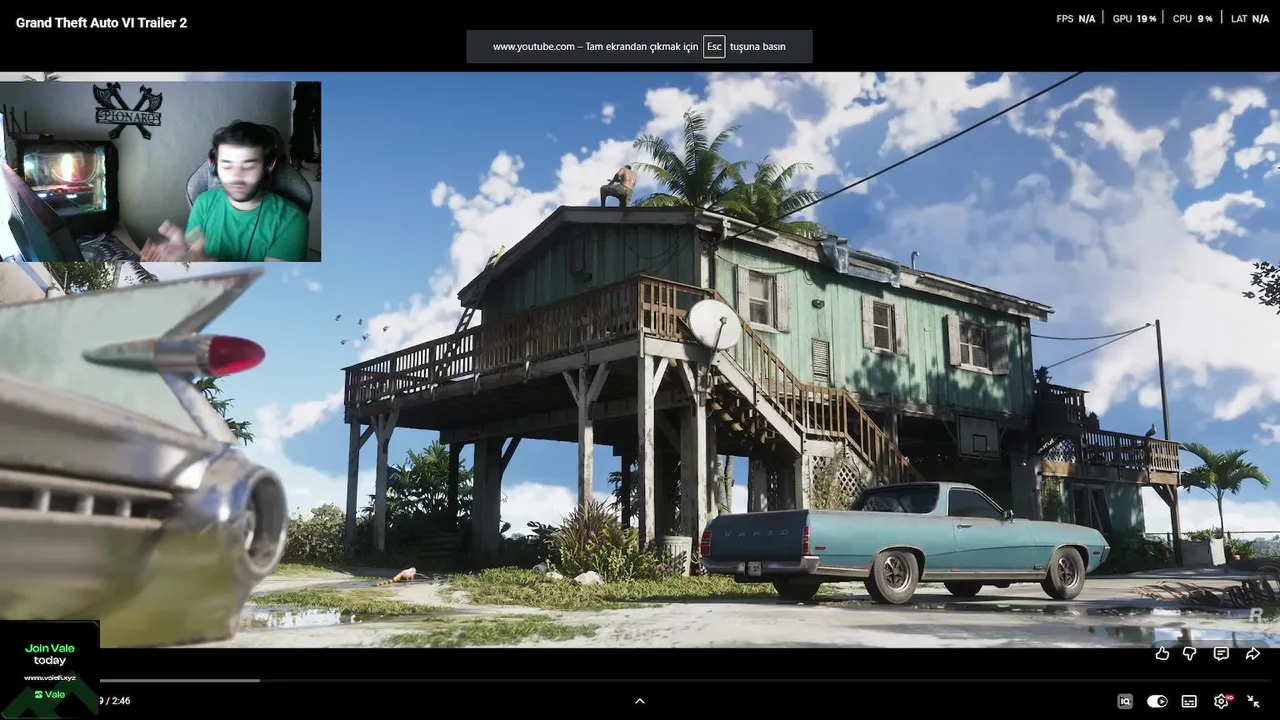Click the GPU 19% readout

1134,19
